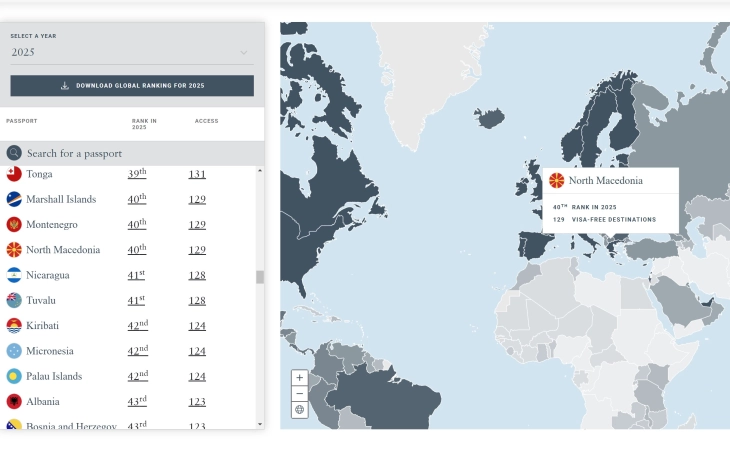730x457 pixels.
Task: Click the search magnifier icon
Action: [x=14, y=153]
